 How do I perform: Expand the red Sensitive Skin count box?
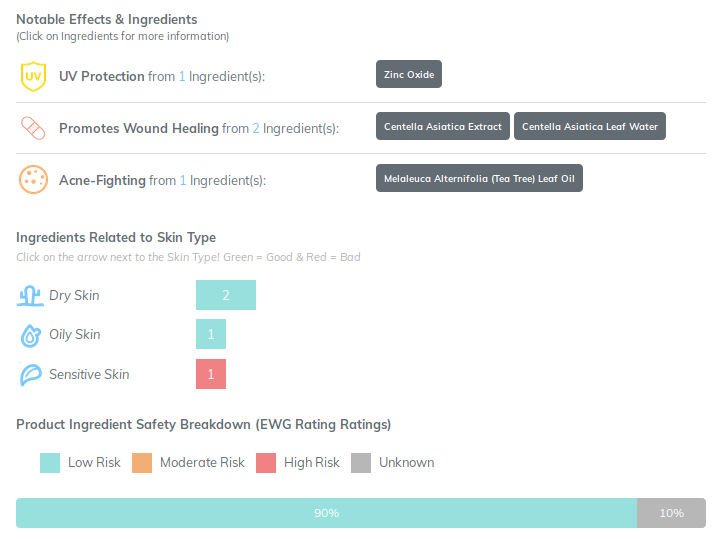(x=211, y=374)
